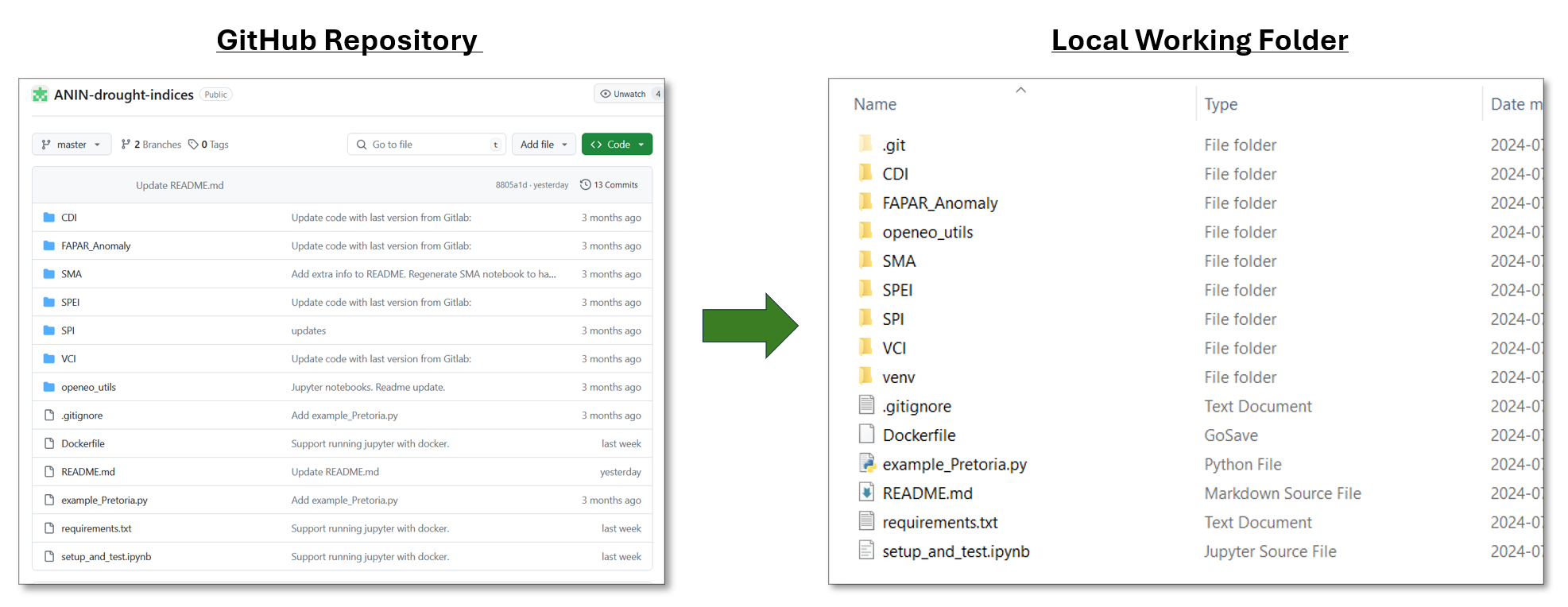Open 'Jupyter notebooks. Readme update.' commit message
Screen dimensions: 1568x607
(368, 387)
